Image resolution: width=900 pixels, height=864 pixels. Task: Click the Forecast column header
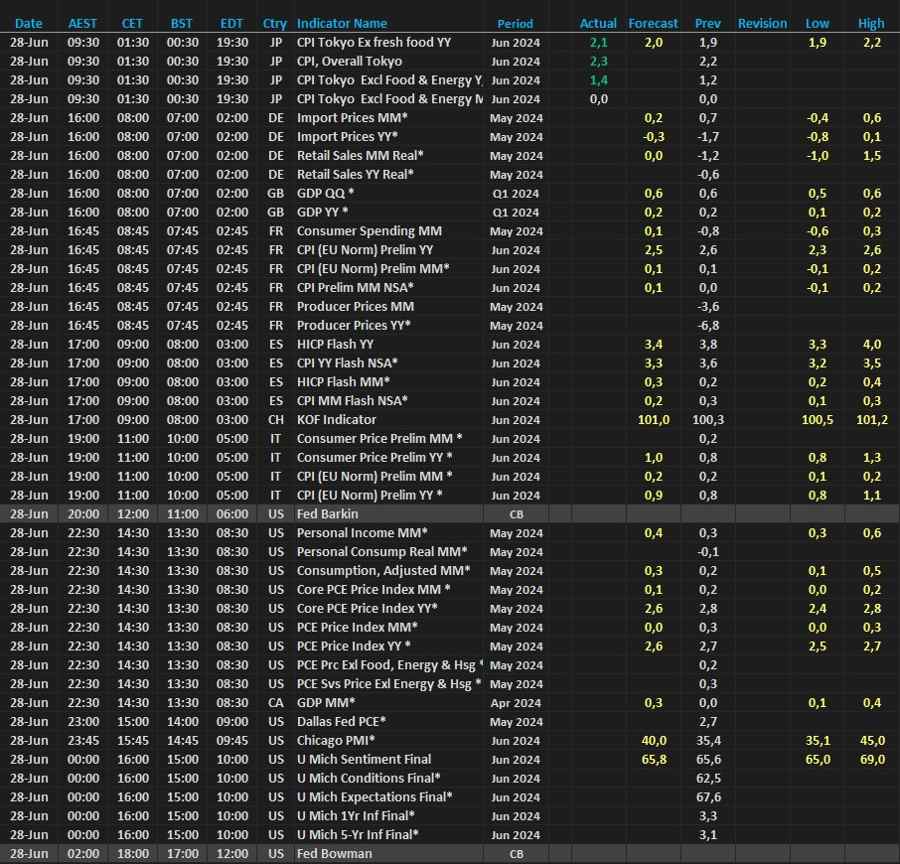(x=653, y=24)
